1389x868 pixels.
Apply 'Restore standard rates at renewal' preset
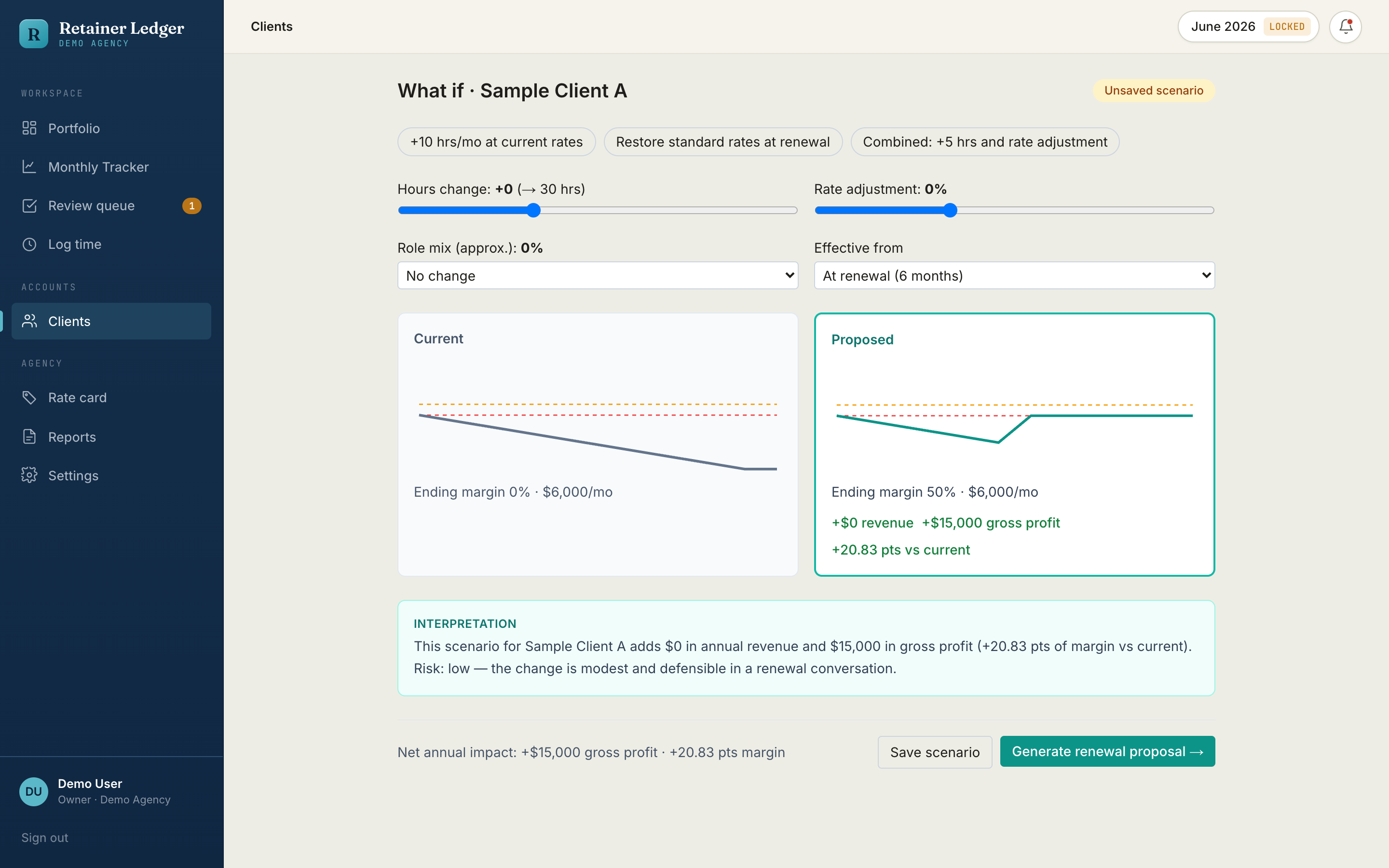click(722, 142)
